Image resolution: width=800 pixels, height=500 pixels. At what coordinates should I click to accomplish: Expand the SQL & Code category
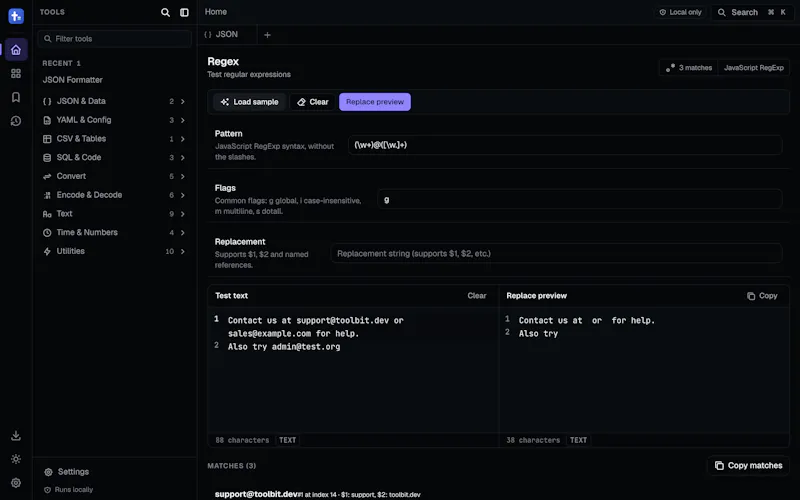(114, 158)
